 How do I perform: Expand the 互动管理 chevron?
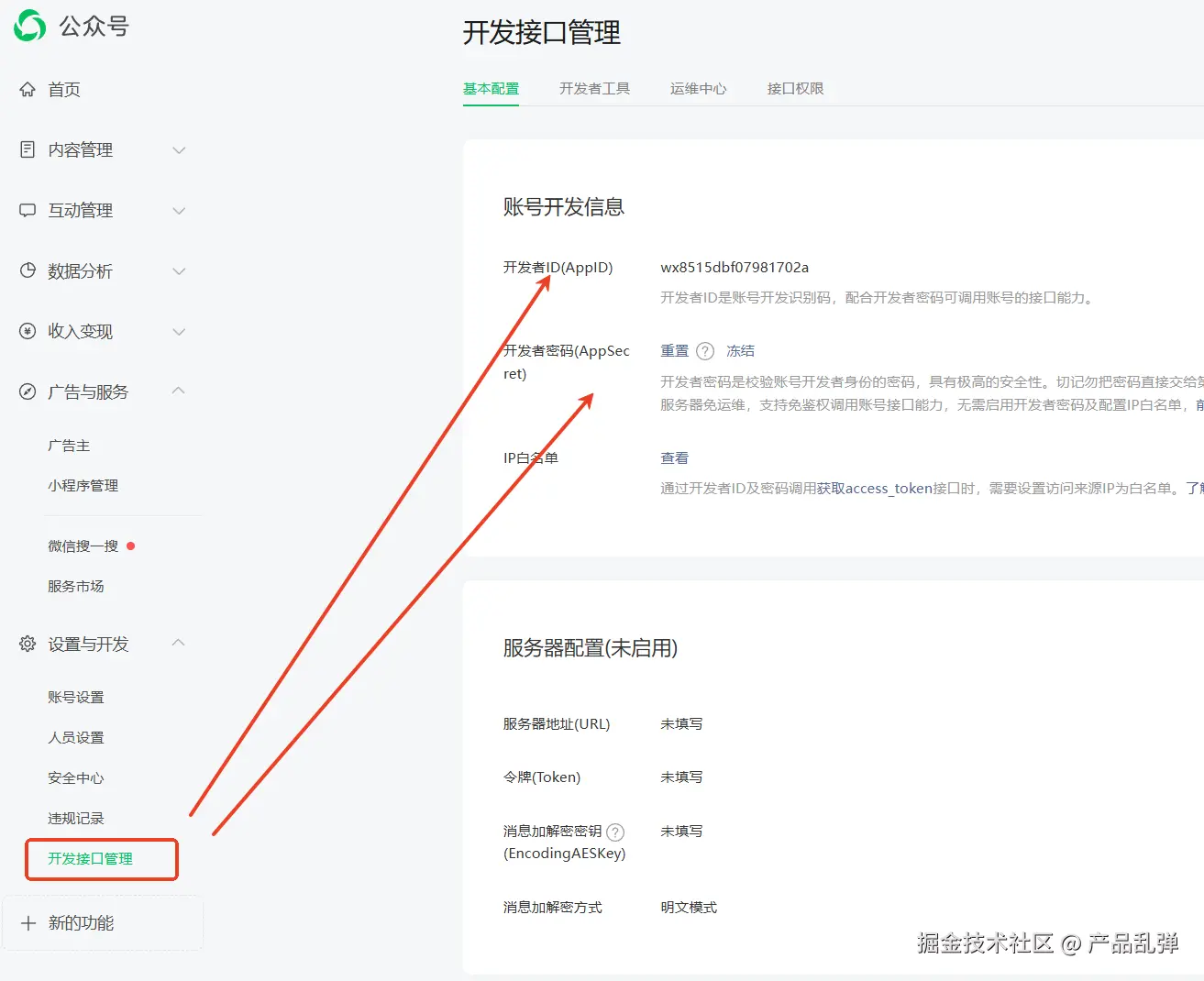[x=179, y=210]
